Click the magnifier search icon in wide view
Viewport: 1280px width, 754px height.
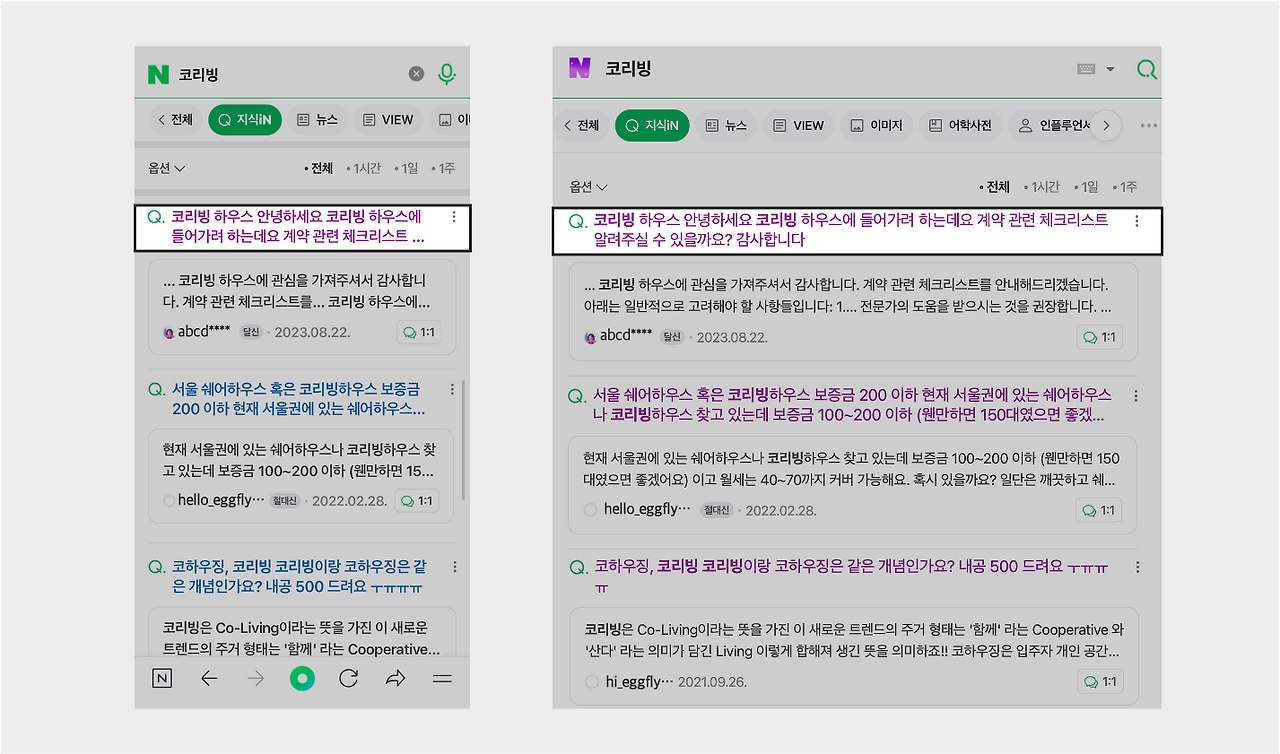click(1147, 69)
